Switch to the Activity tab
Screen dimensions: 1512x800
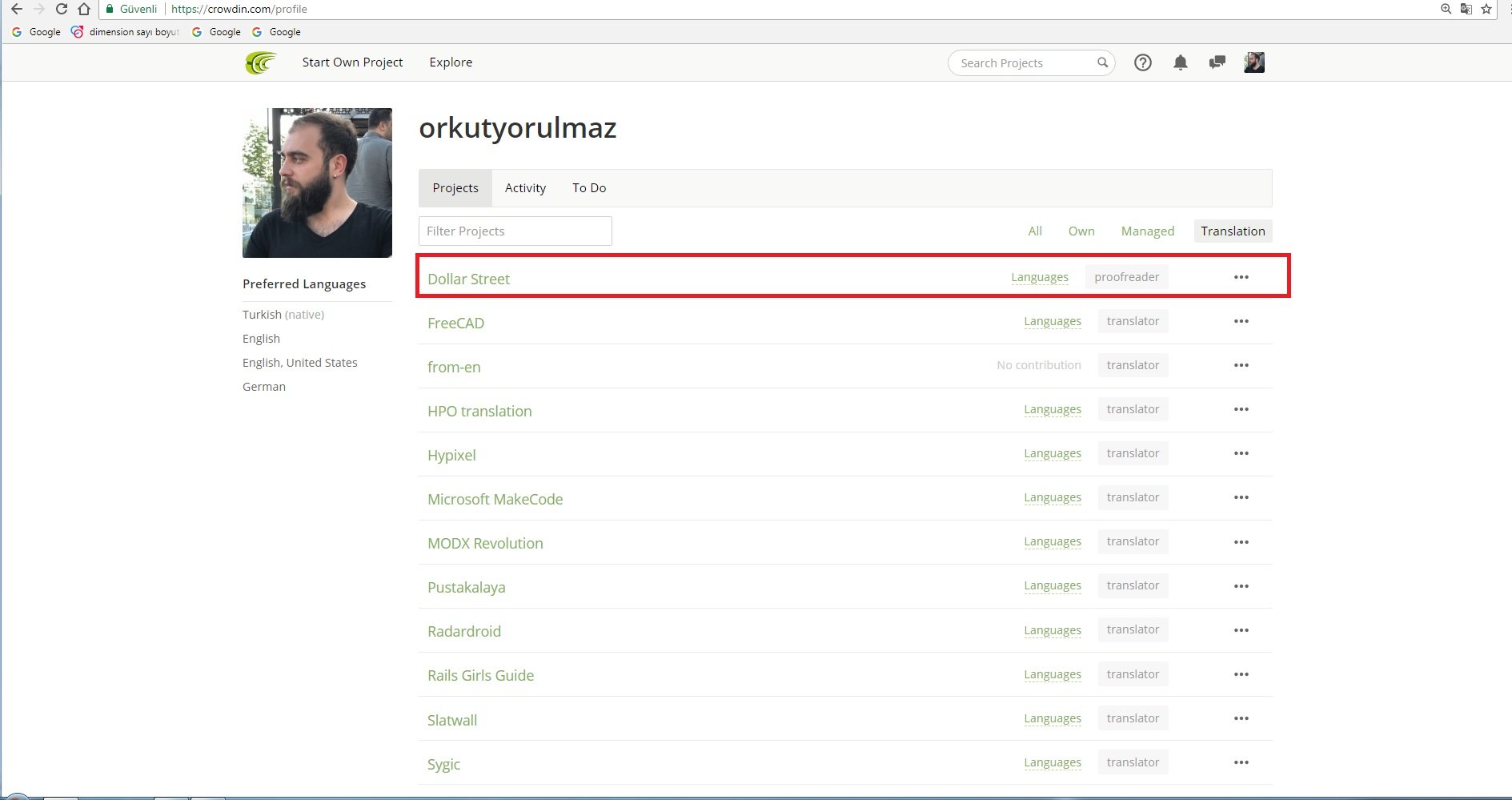tap(525, 188)
